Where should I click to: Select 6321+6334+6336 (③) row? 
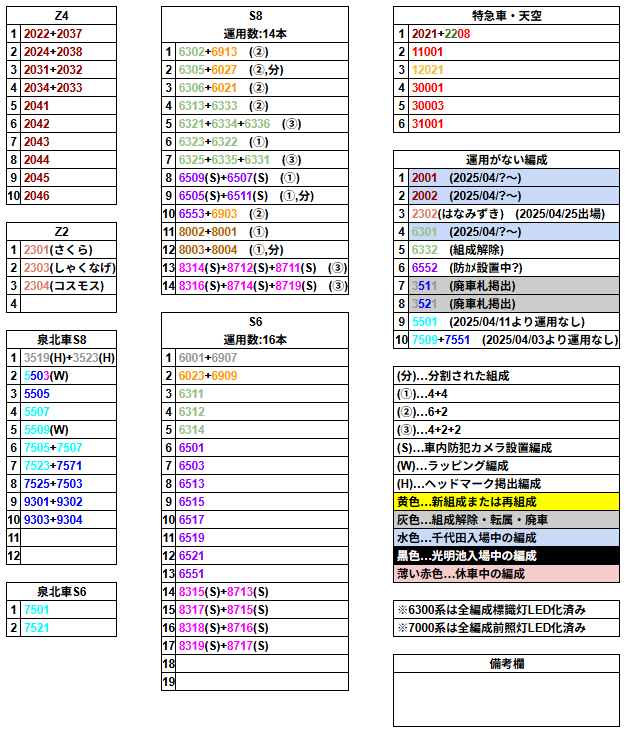pyautogui.click(x=262, y=124)
